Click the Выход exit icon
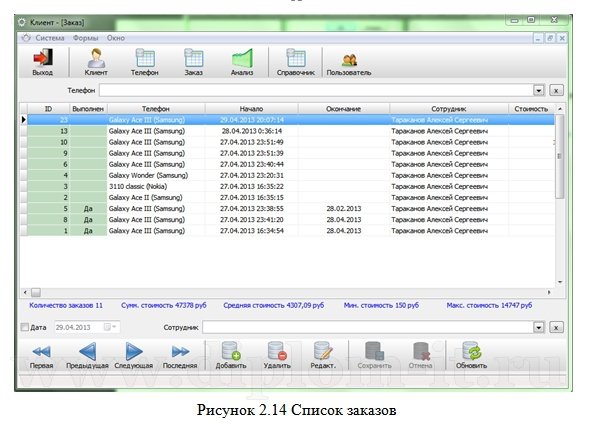Image resolution: width=602 pixels, height=426 pixels. point(43,60)
